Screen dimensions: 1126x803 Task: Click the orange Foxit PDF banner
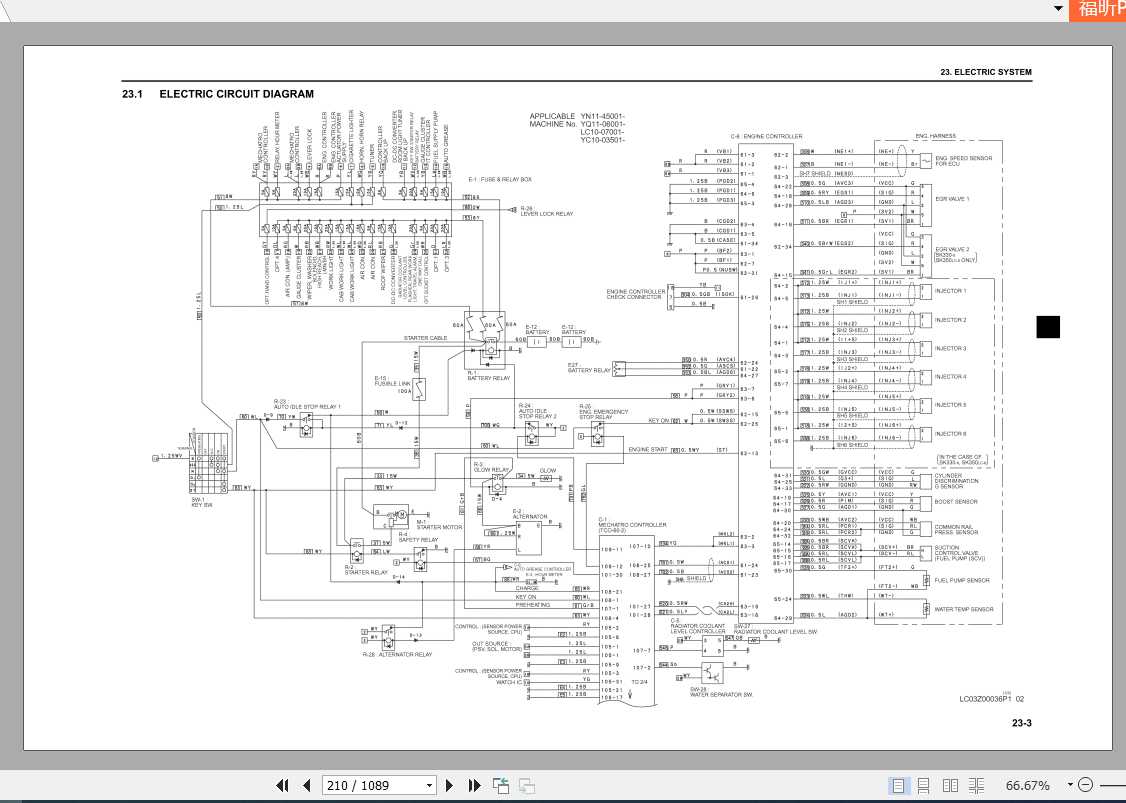pyautogui.click(x=1099, y=9)
